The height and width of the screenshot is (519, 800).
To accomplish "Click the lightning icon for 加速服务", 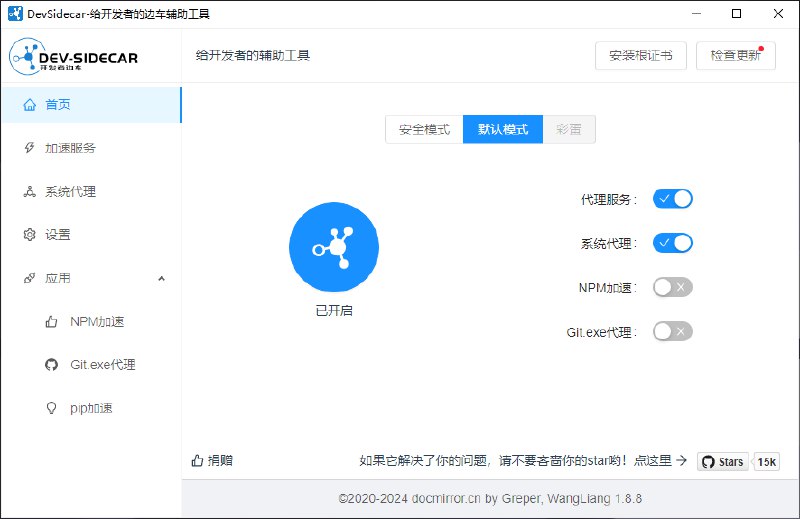I will click(x=29, y=148).
